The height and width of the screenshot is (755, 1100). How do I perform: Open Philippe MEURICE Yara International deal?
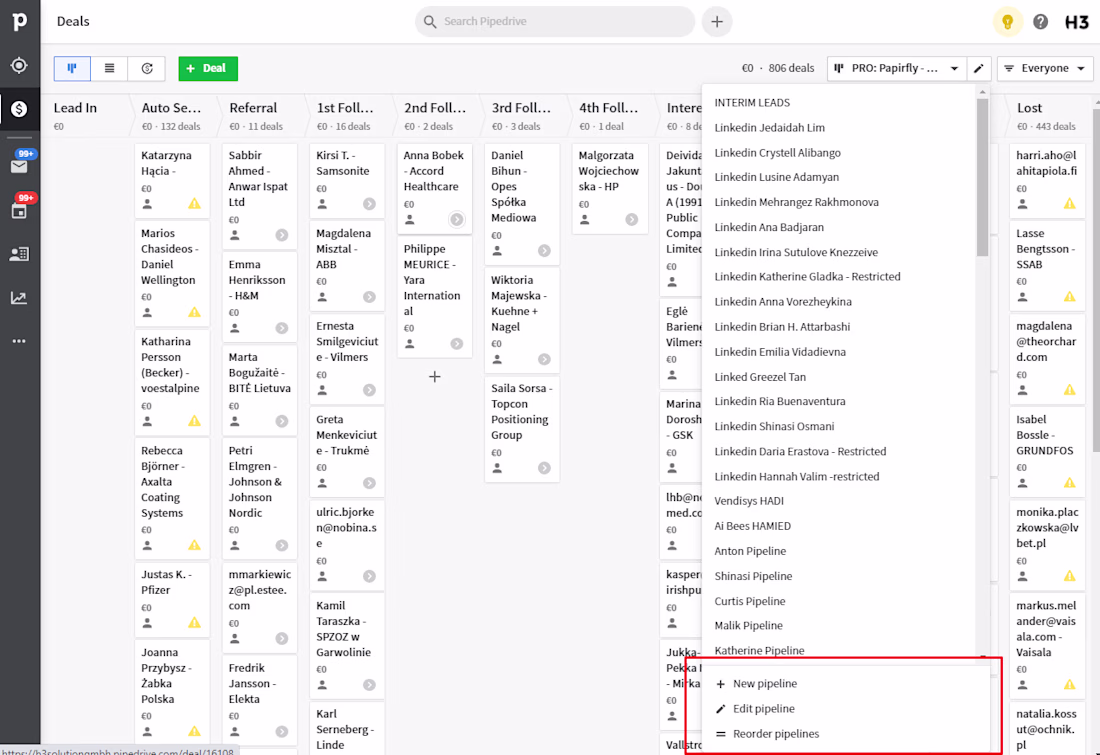[x=434, y=295]
